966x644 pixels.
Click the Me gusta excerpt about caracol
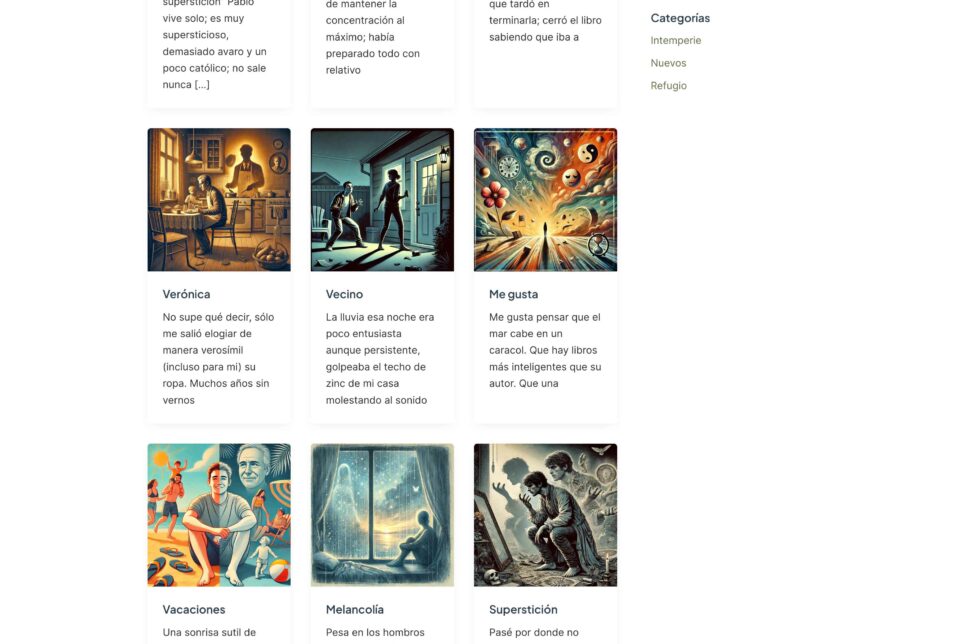pos(545,350)
